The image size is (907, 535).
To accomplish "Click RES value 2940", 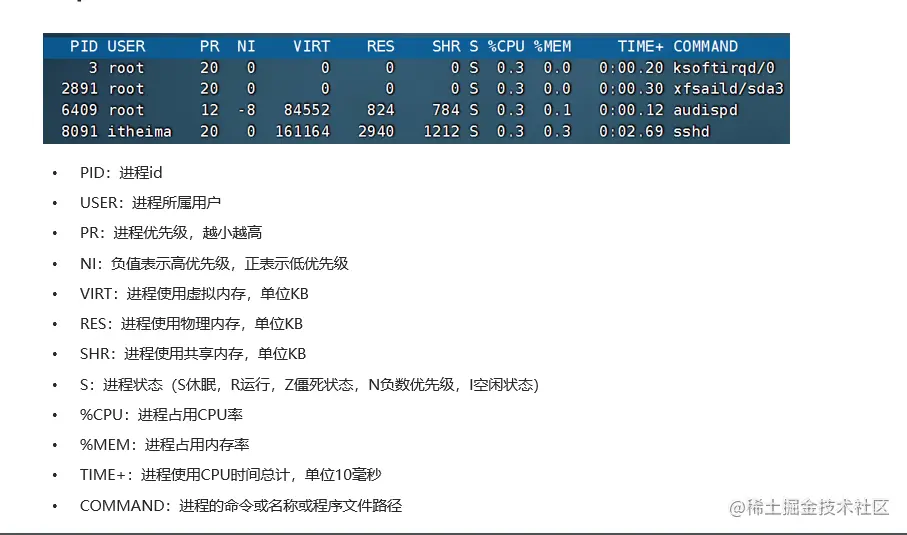I will [x=376, y=131].
